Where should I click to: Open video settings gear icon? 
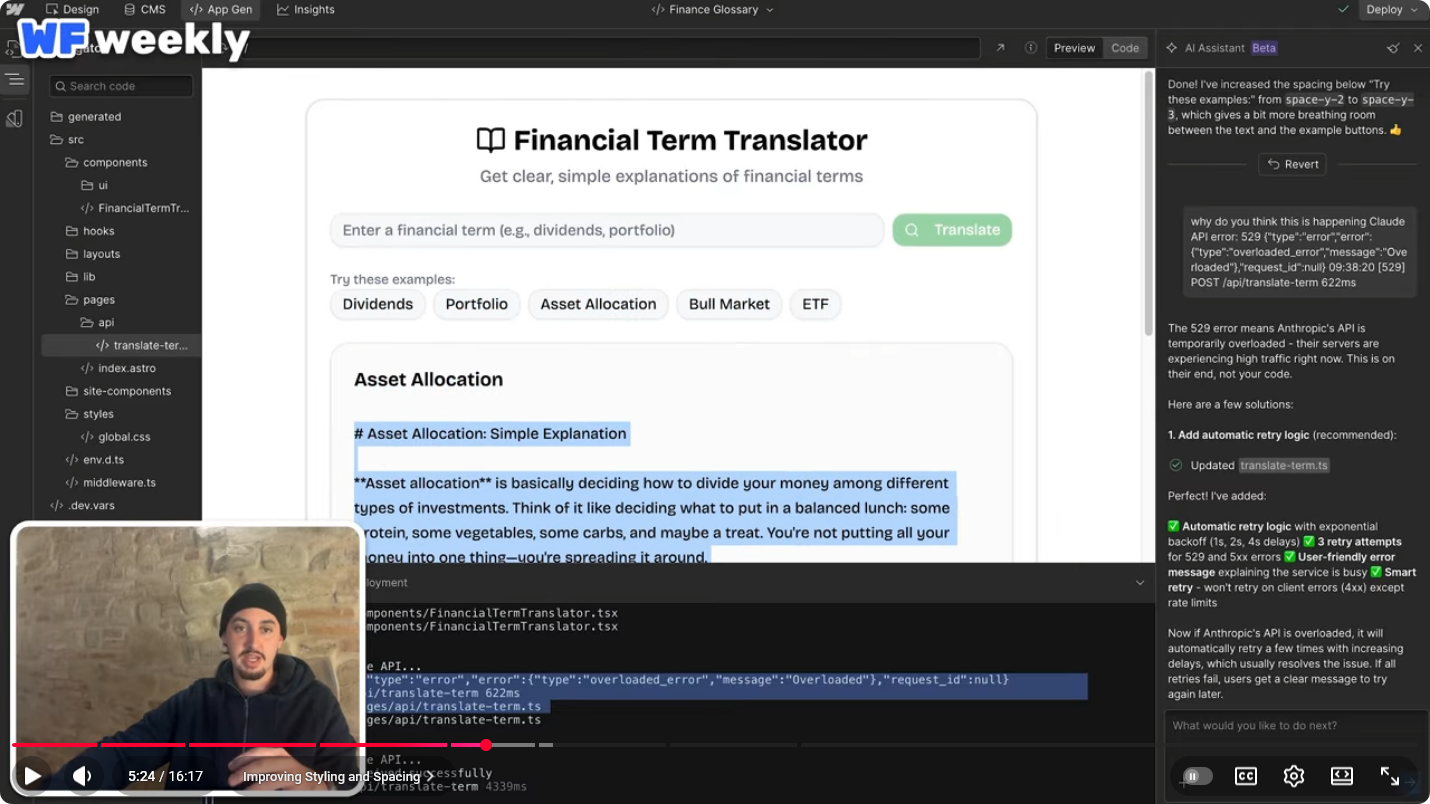click(x=1294, y=776)
